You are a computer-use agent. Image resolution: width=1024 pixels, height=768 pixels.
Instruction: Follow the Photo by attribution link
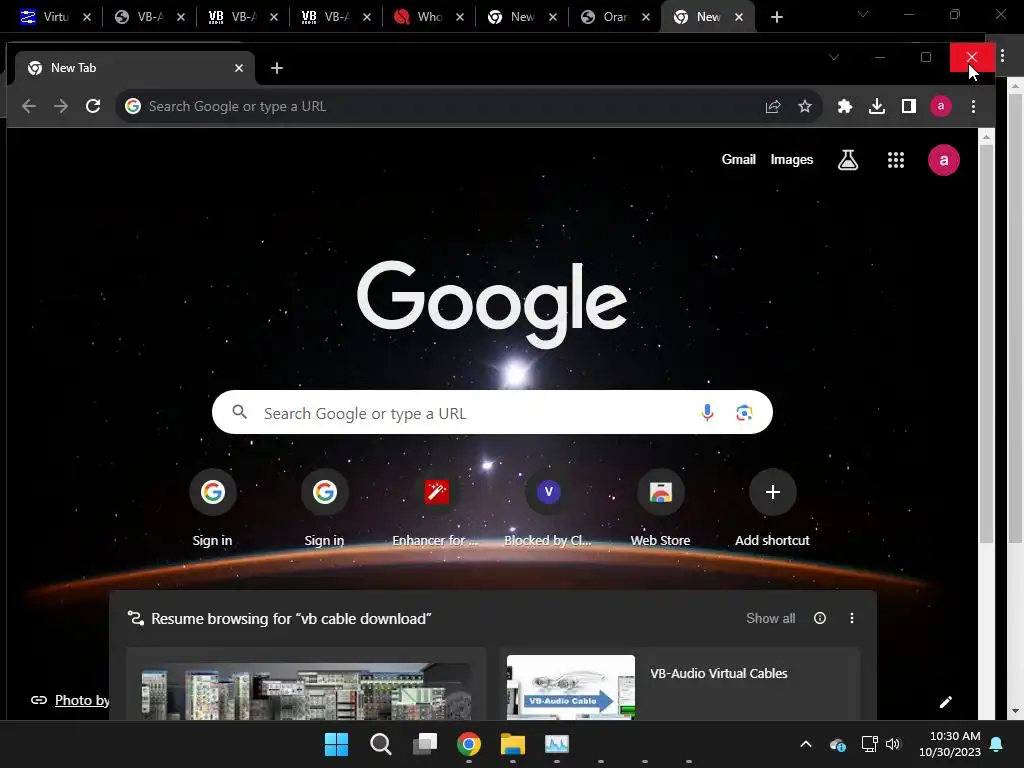pyautogui.click(x=82, y=700)
